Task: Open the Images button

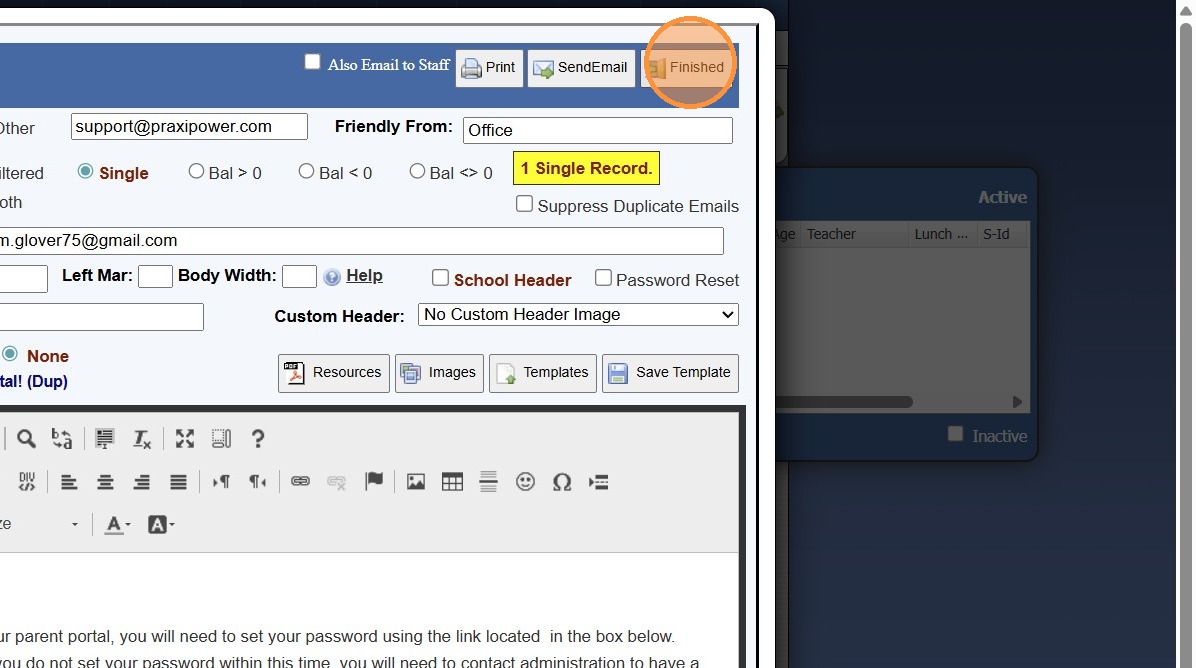Action: click(439, 373)
